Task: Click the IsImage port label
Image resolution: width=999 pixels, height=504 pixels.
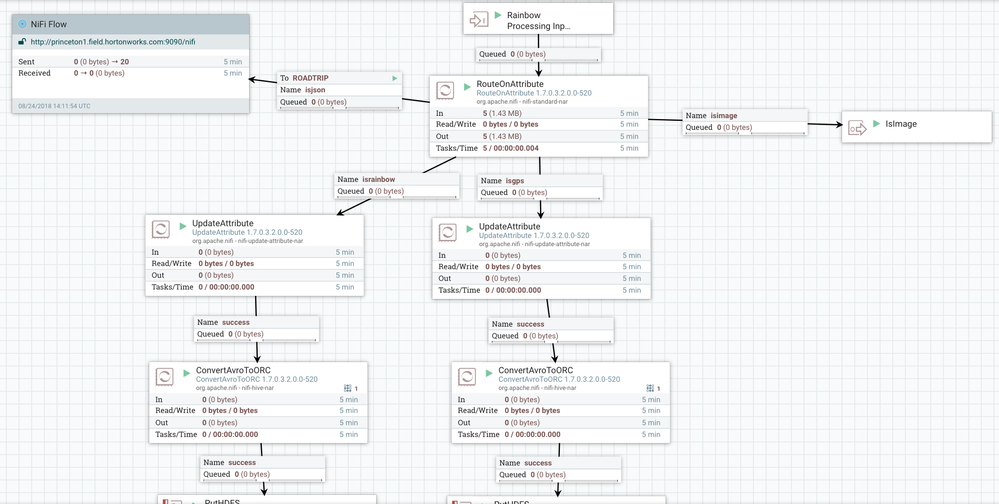Action: (x=901, y=124)
